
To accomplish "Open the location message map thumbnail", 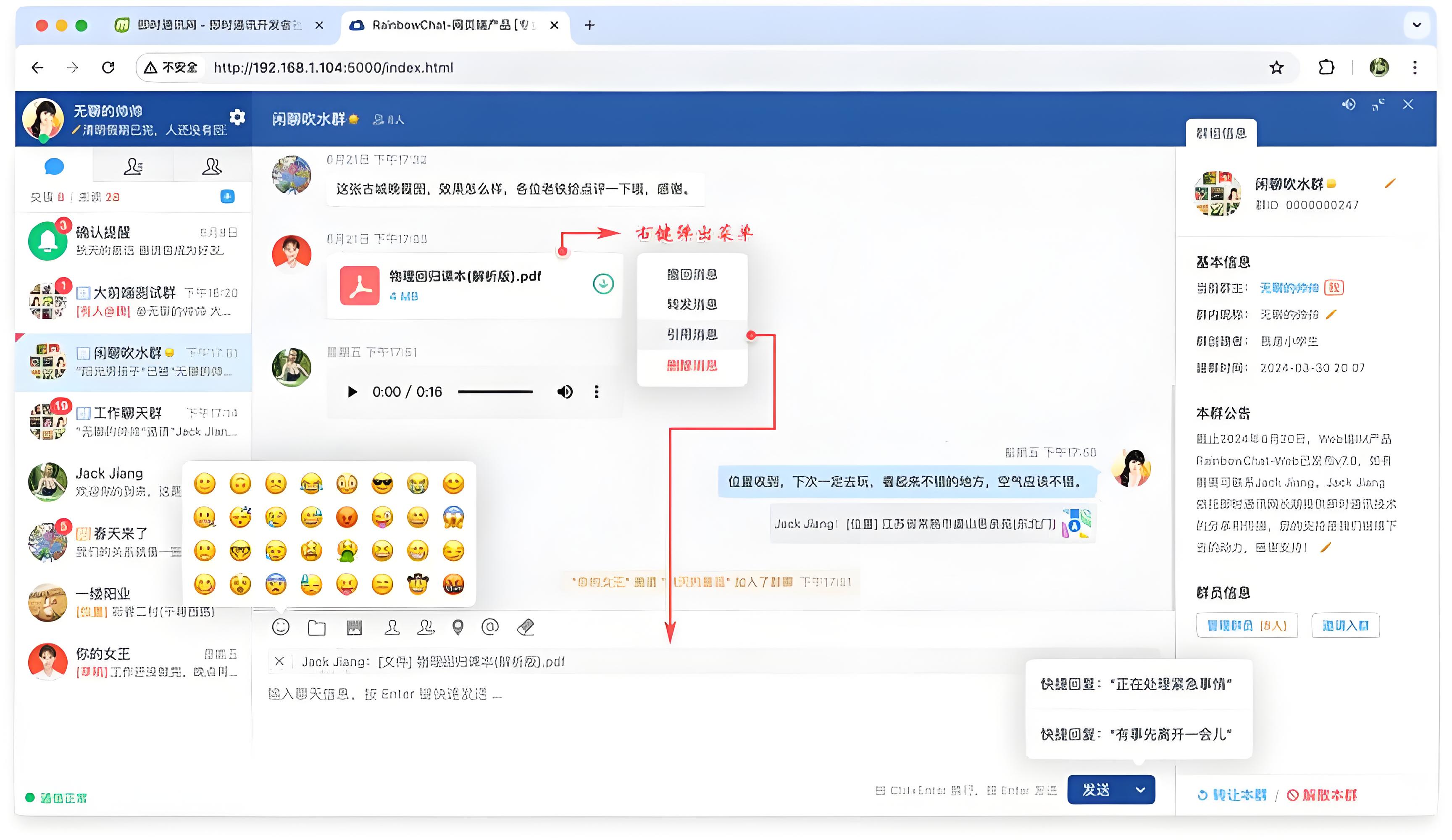I will [1076, 523].
